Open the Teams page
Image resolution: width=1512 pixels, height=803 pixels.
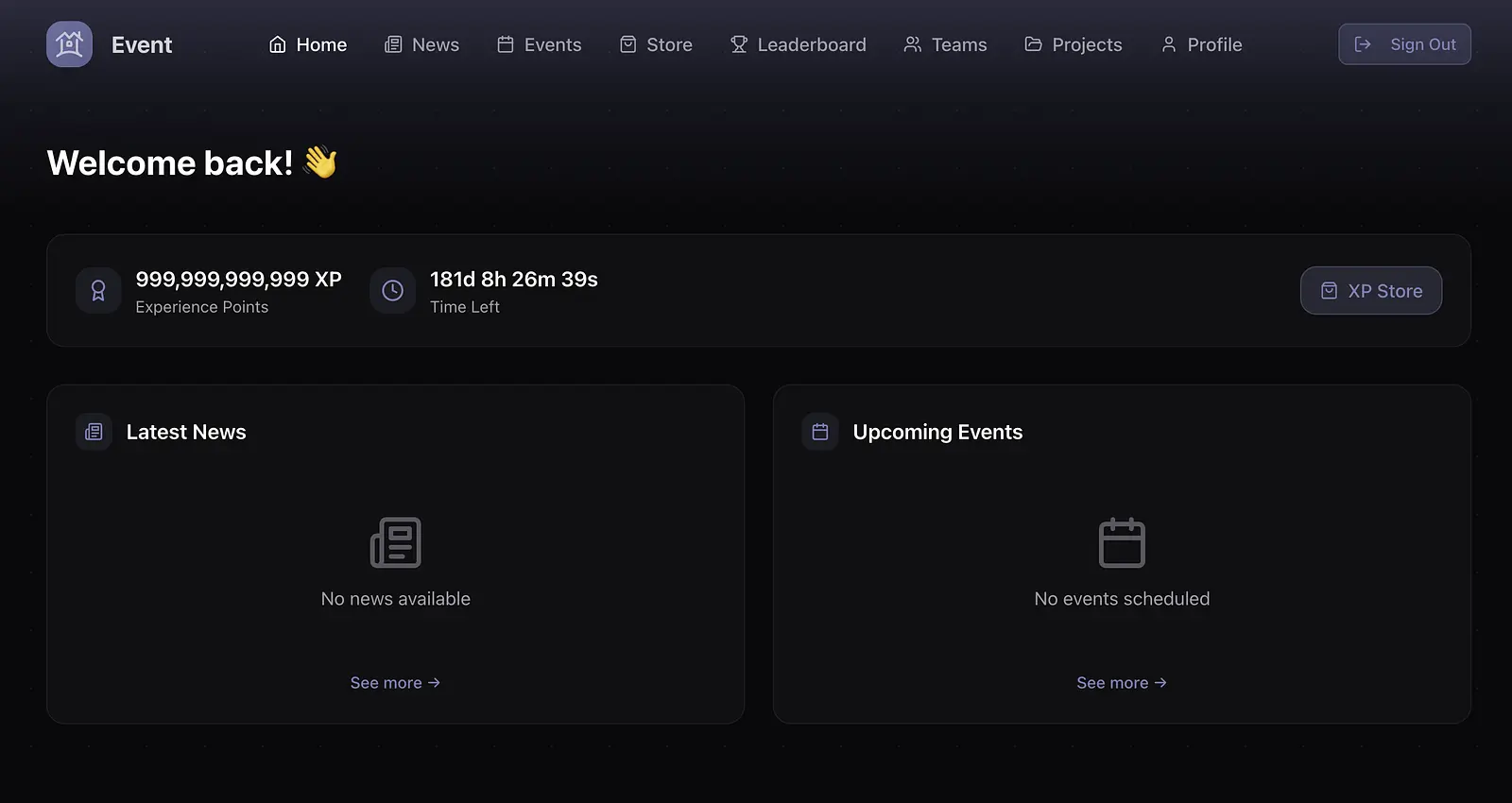click(x=945, y=44)
